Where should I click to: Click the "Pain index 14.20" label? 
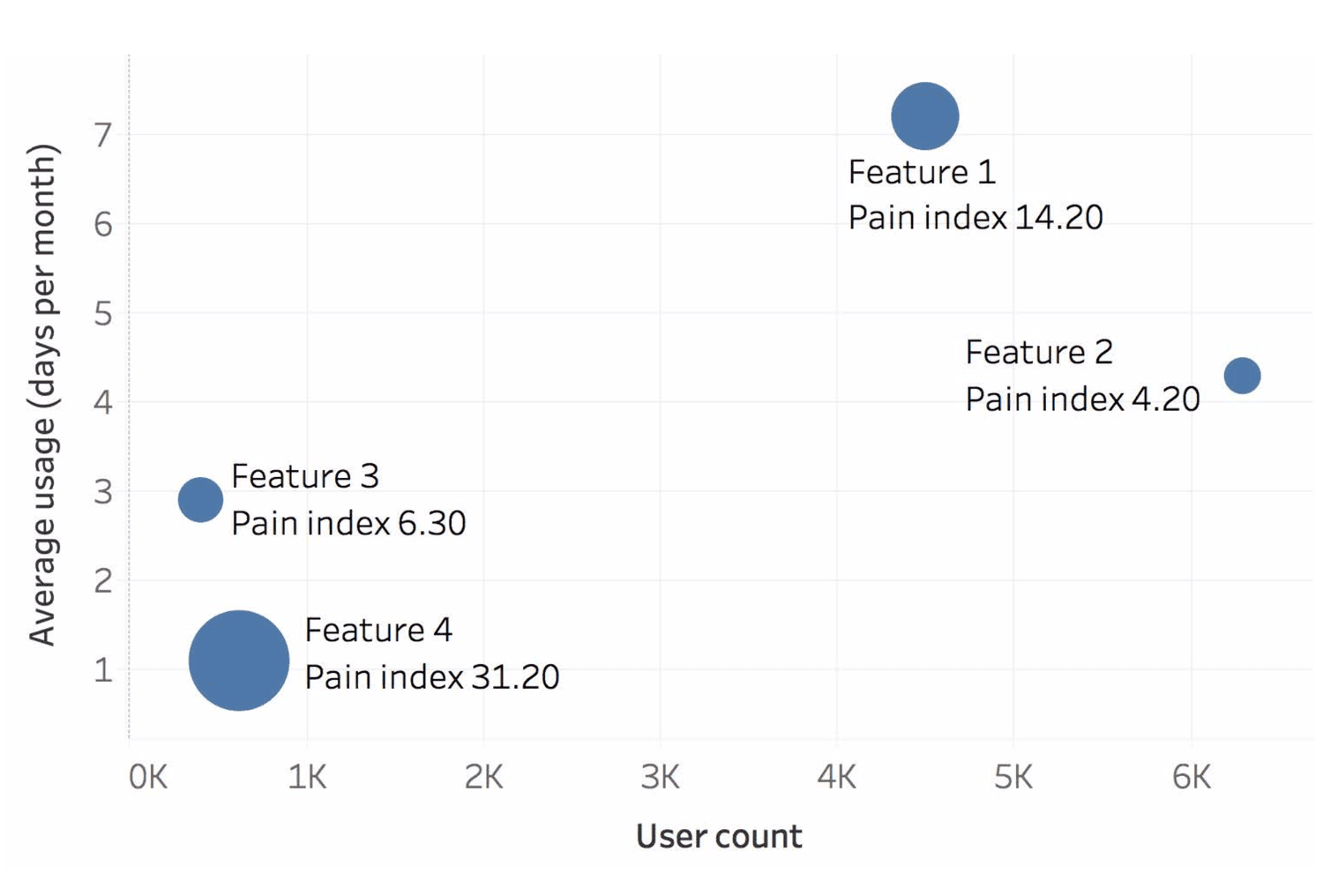[975, 218]
